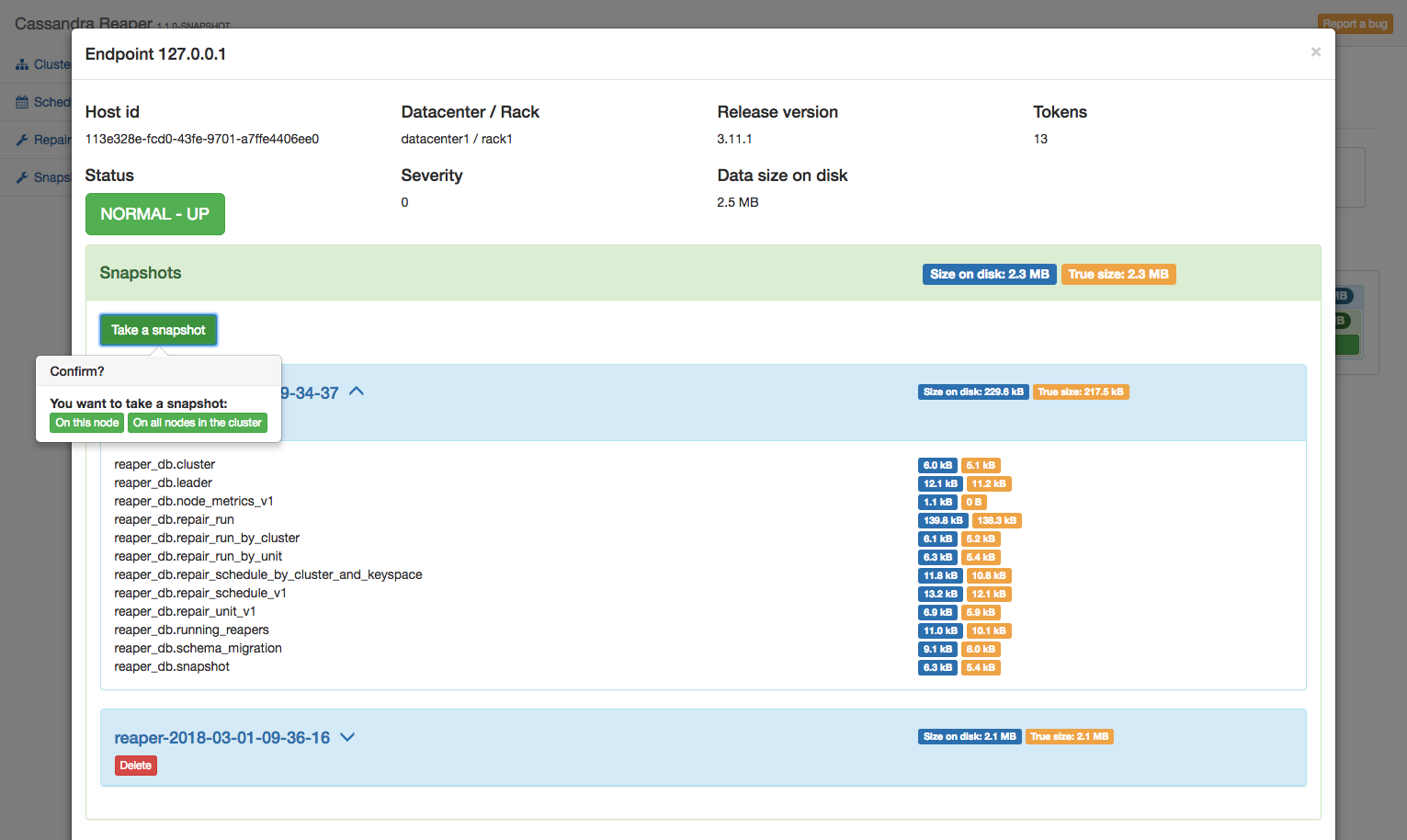Open Snapshot wrench icon in sidebar
This screenshot has height=840, width=1407.
point(22,177)
